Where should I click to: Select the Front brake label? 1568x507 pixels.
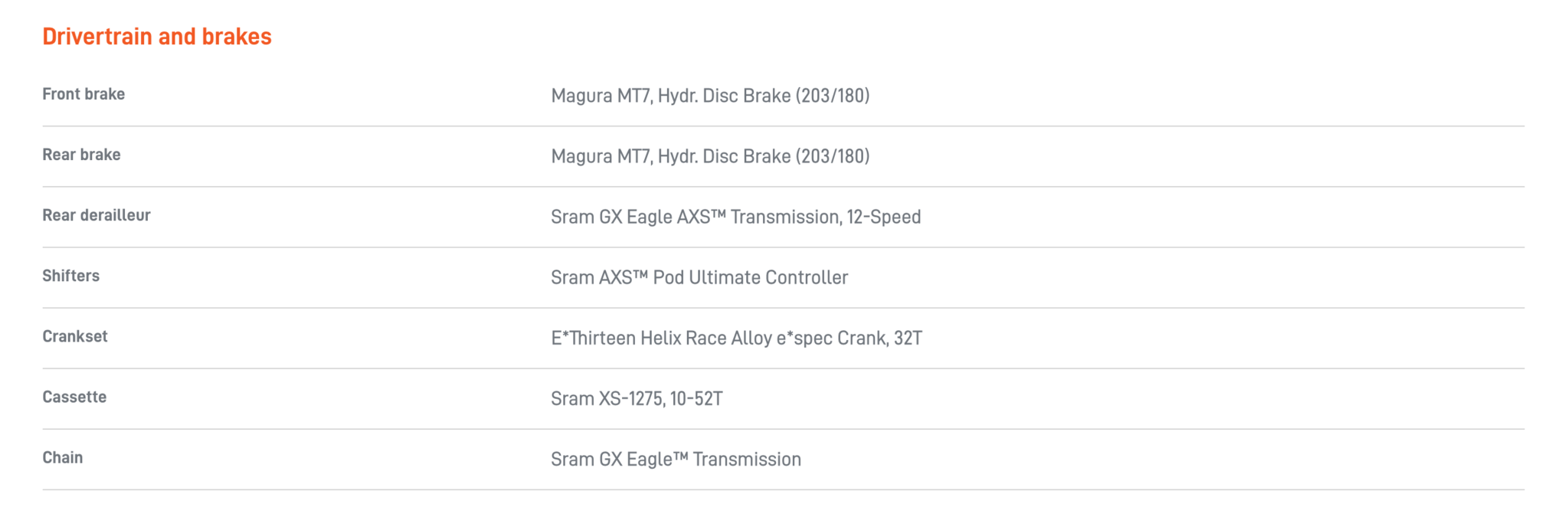click(83, 94)
